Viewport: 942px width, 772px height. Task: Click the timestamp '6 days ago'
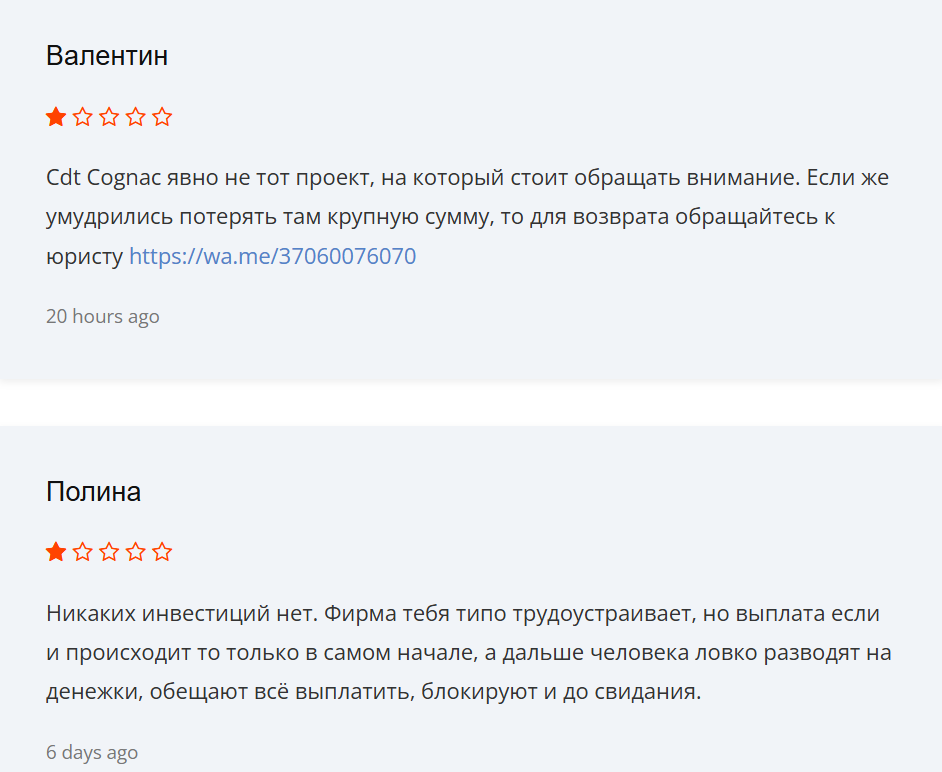pyautogui.click(x=91, y=752)
